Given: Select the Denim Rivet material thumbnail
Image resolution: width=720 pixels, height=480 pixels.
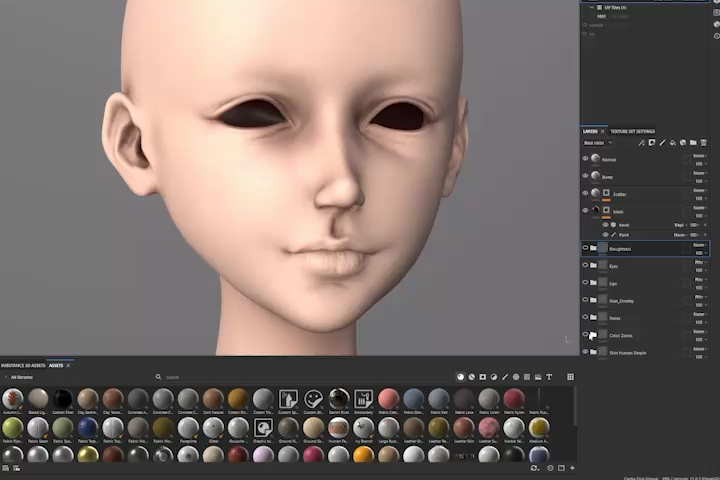Looking at the screenshot, I should coord(338,399).
